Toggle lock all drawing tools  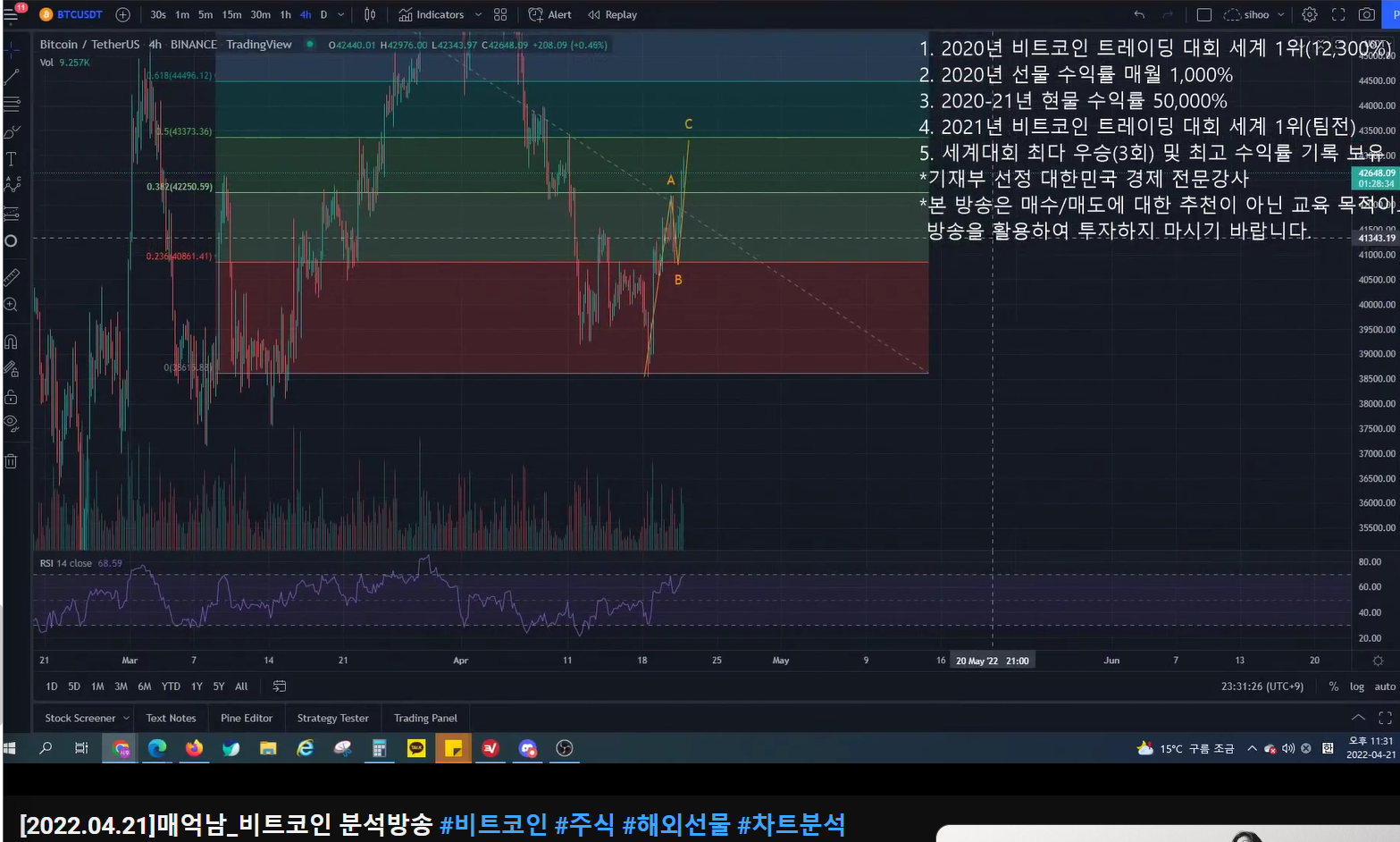12,396
